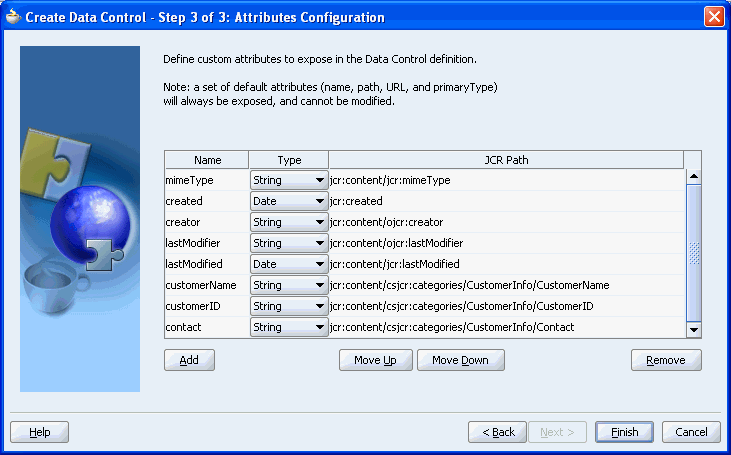Click path ending CustomerInfo/CustomerName
731x455 pixels.
pyautogui.click(x=507, y=285)
